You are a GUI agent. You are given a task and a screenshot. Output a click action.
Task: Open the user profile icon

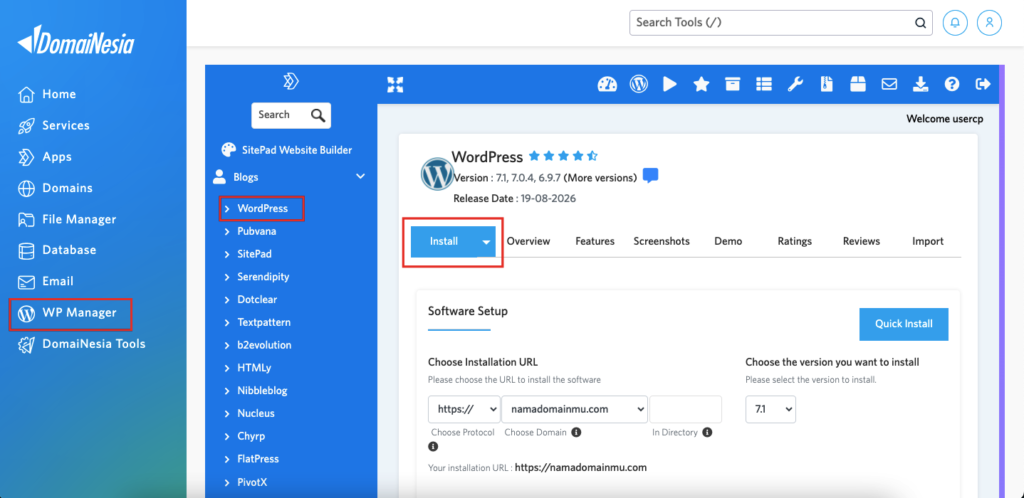(x=989, y=23)
